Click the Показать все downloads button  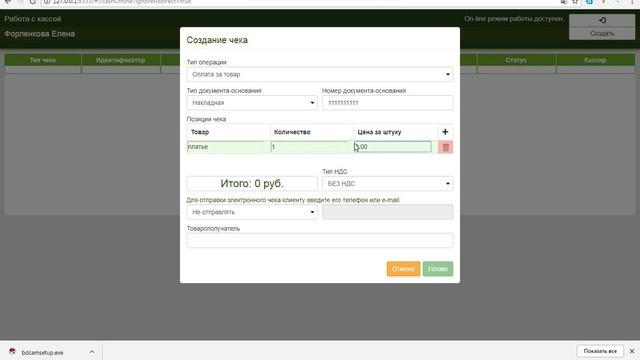tap(600, 351)
